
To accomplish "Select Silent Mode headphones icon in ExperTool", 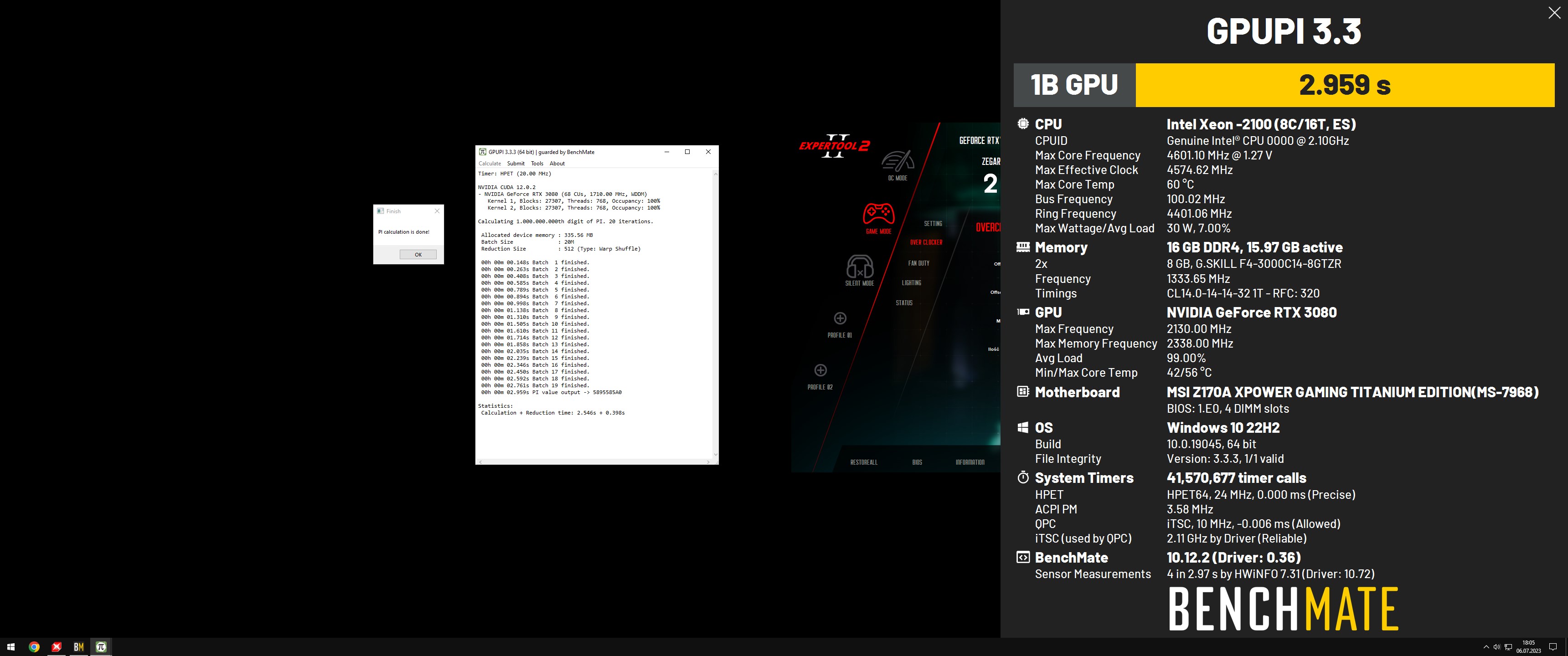I will point(860,266).
